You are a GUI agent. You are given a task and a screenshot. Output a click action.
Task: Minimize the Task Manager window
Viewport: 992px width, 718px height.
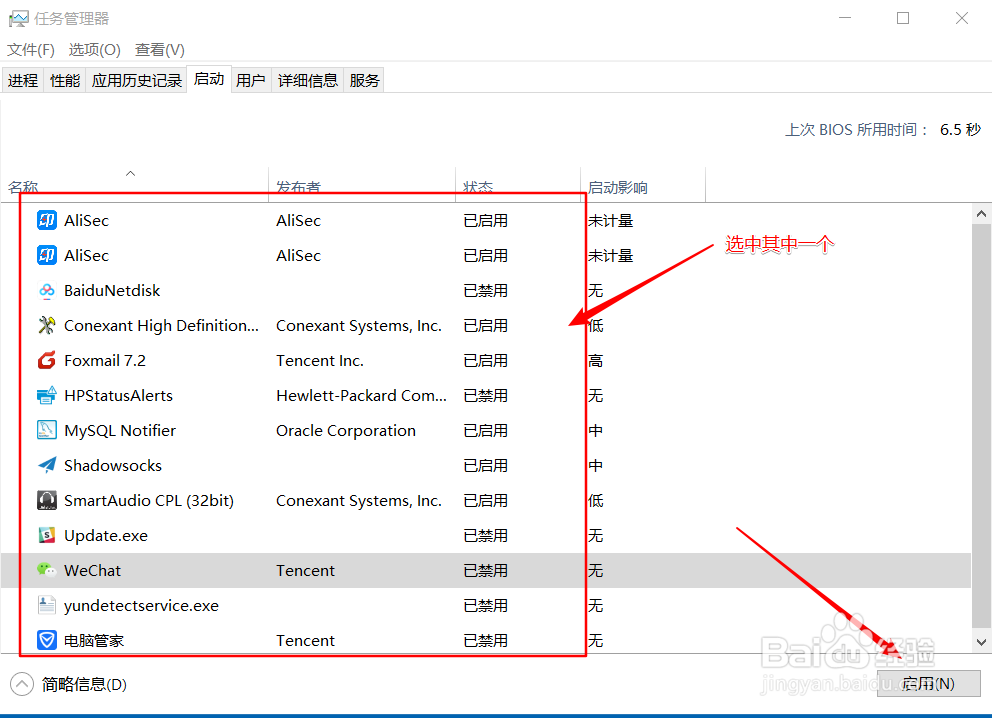click(x=845, y=18)
